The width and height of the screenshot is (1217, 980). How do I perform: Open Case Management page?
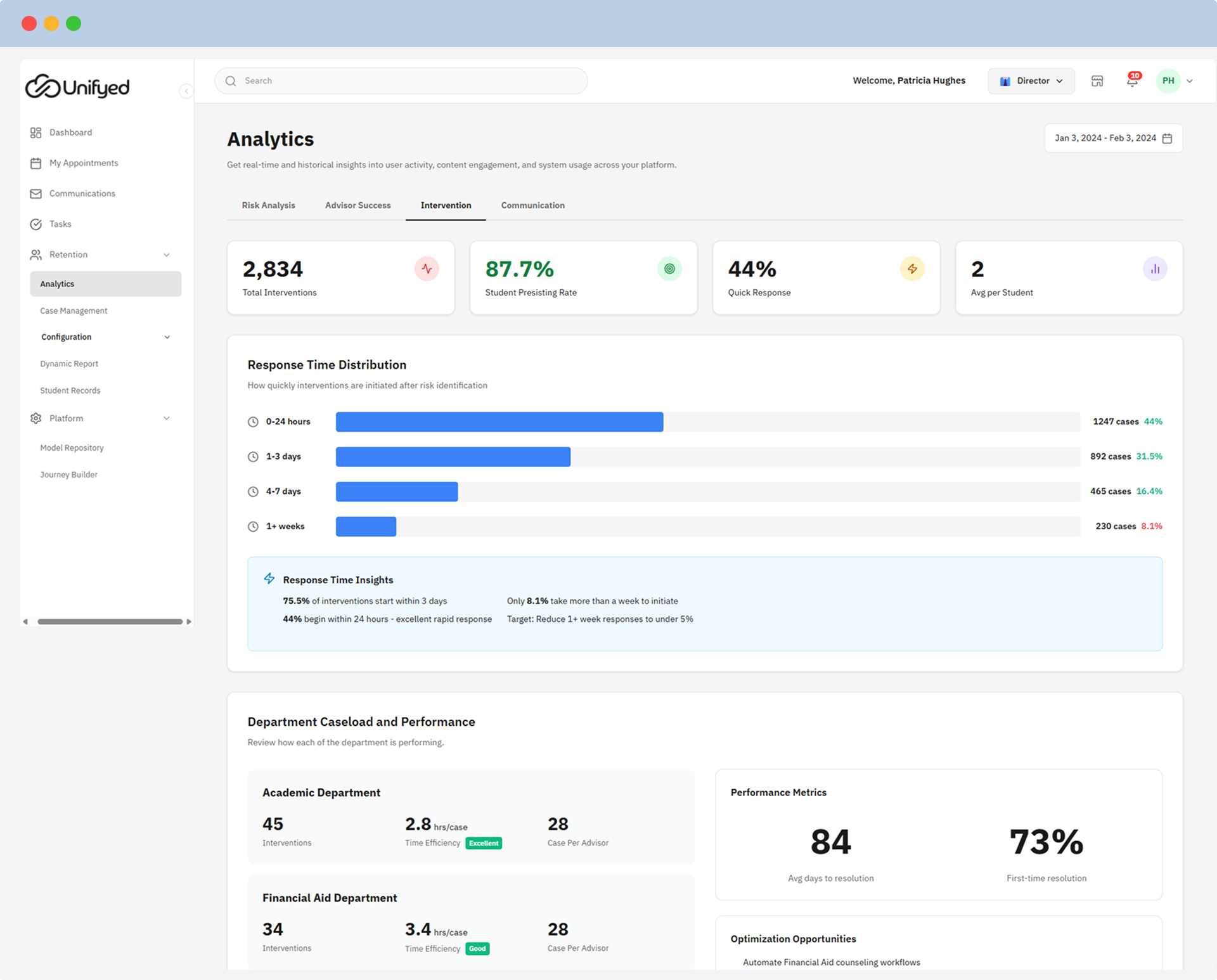pos(74,311)
